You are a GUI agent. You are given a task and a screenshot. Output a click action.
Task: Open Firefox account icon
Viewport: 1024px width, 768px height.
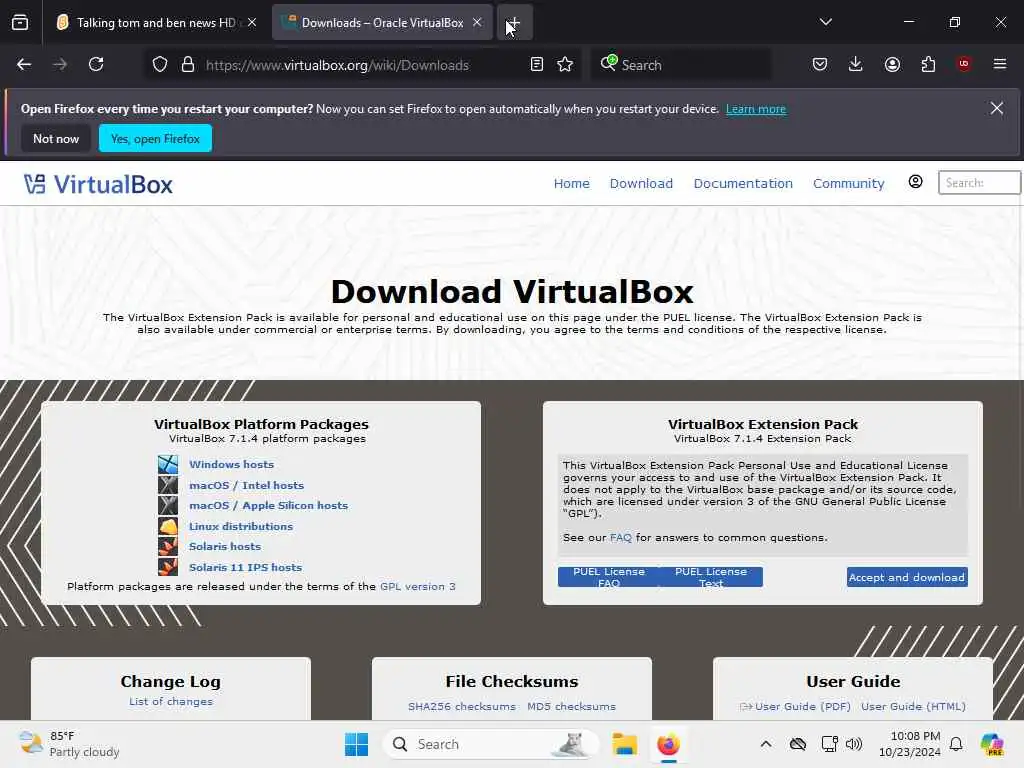tap(892, 65)
